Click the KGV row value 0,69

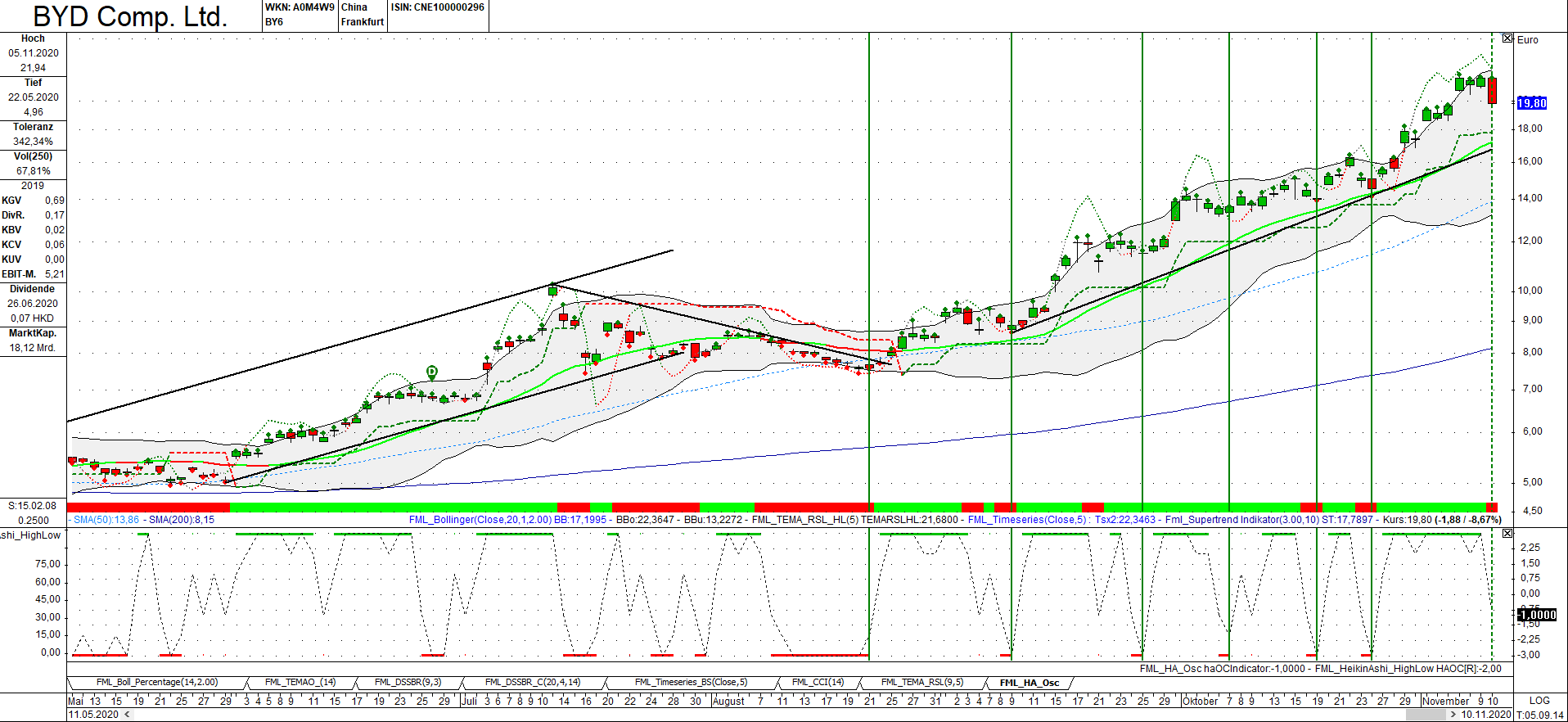[x=55, y=201]
